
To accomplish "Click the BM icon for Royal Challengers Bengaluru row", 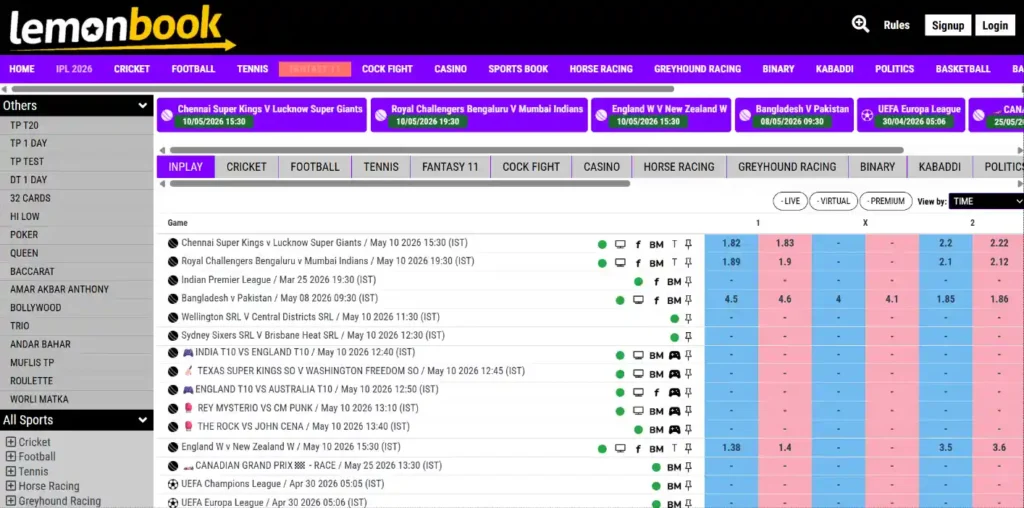I will [x=656, y=263].
